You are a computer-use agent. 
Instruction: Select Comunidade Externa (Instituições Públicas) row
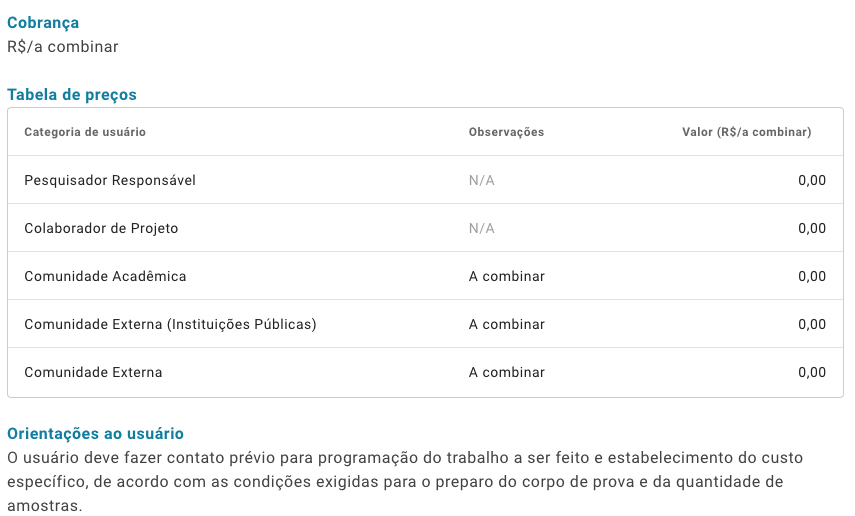click(x=425, y=324)
